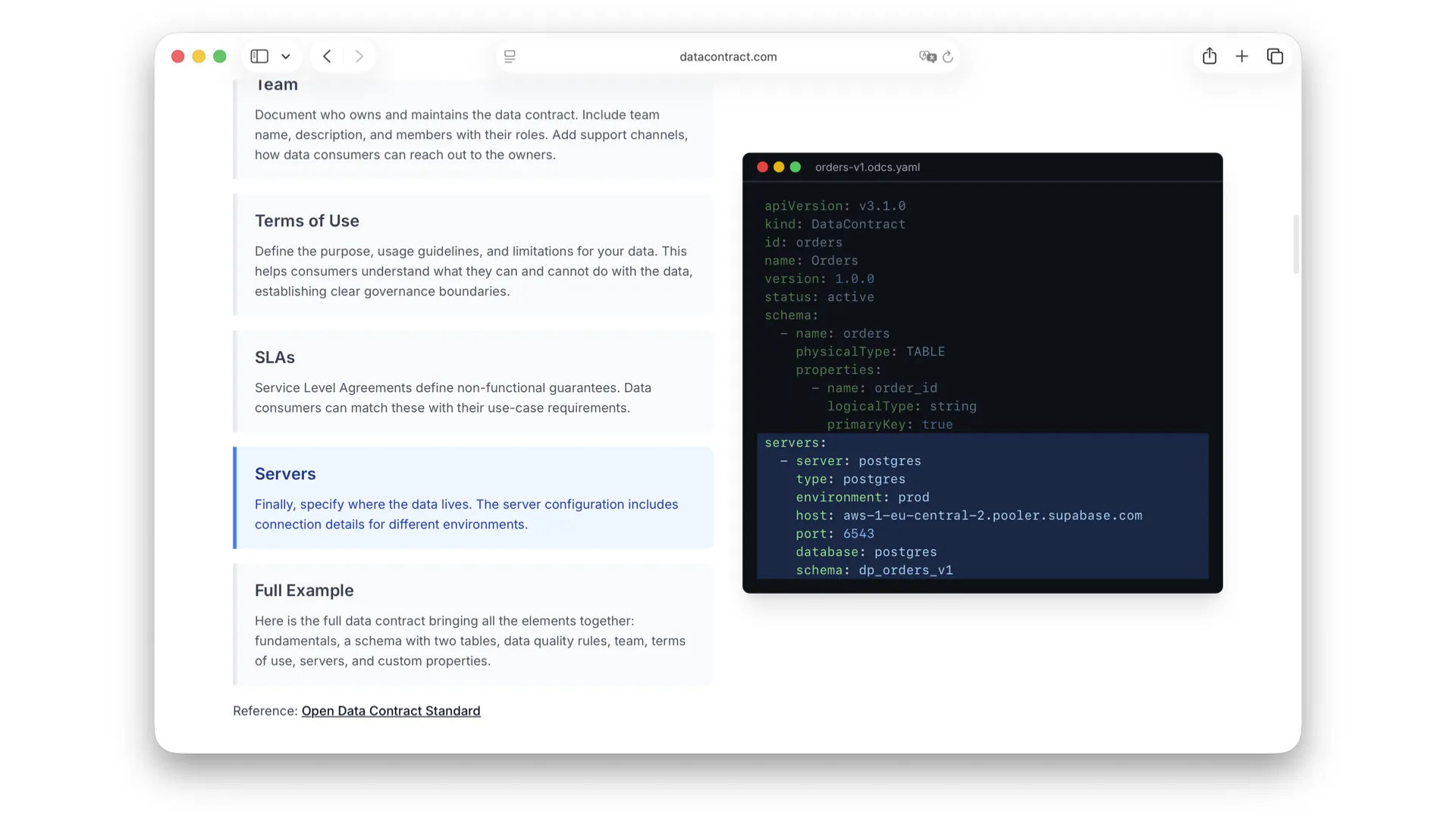Open the Share sheet in Safari toolbar
The height and width of the screenshot is (819, 1456).
click(x=1210, y=56)
